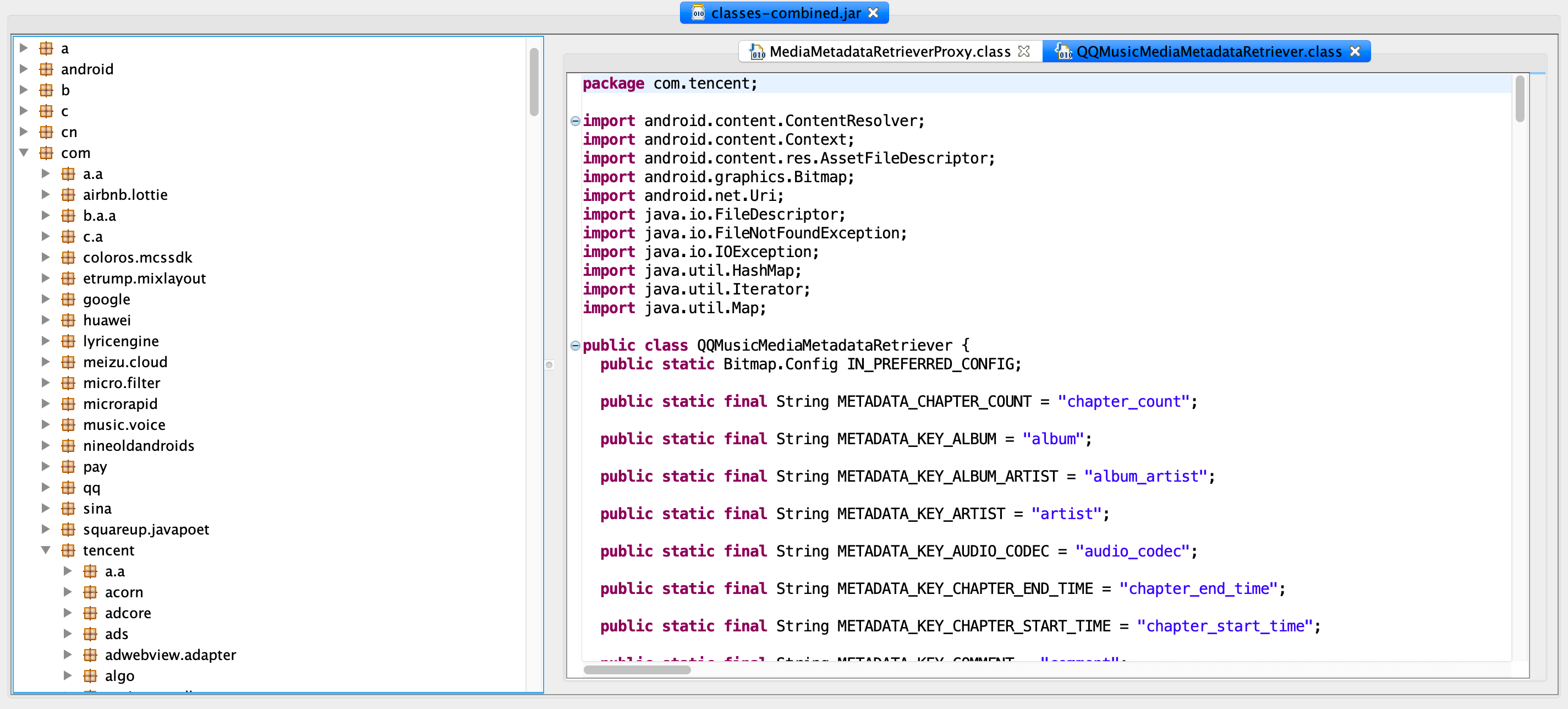The image size is (1568, 709).
Task: Click the 'import android.graphics.Bitmap;' line
Action: [x=719, y=177]
